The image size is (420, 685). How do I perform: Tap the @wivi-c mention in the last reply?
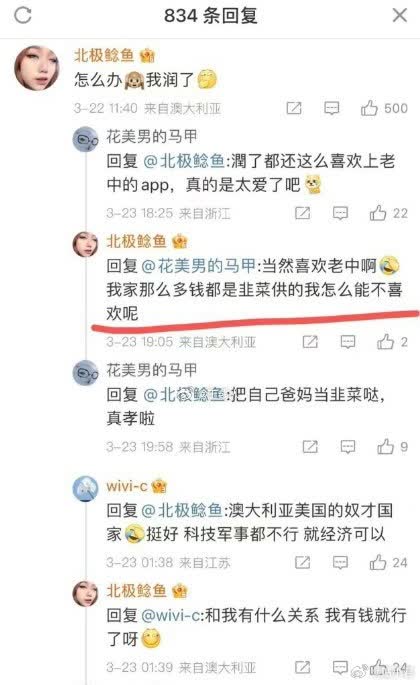click(x=171, y=616)
